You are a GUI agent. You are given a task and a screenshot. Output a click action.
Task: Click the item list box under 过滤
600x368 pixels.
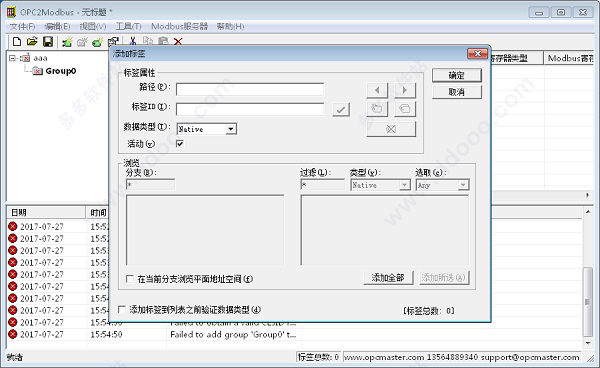coord(385,230)
